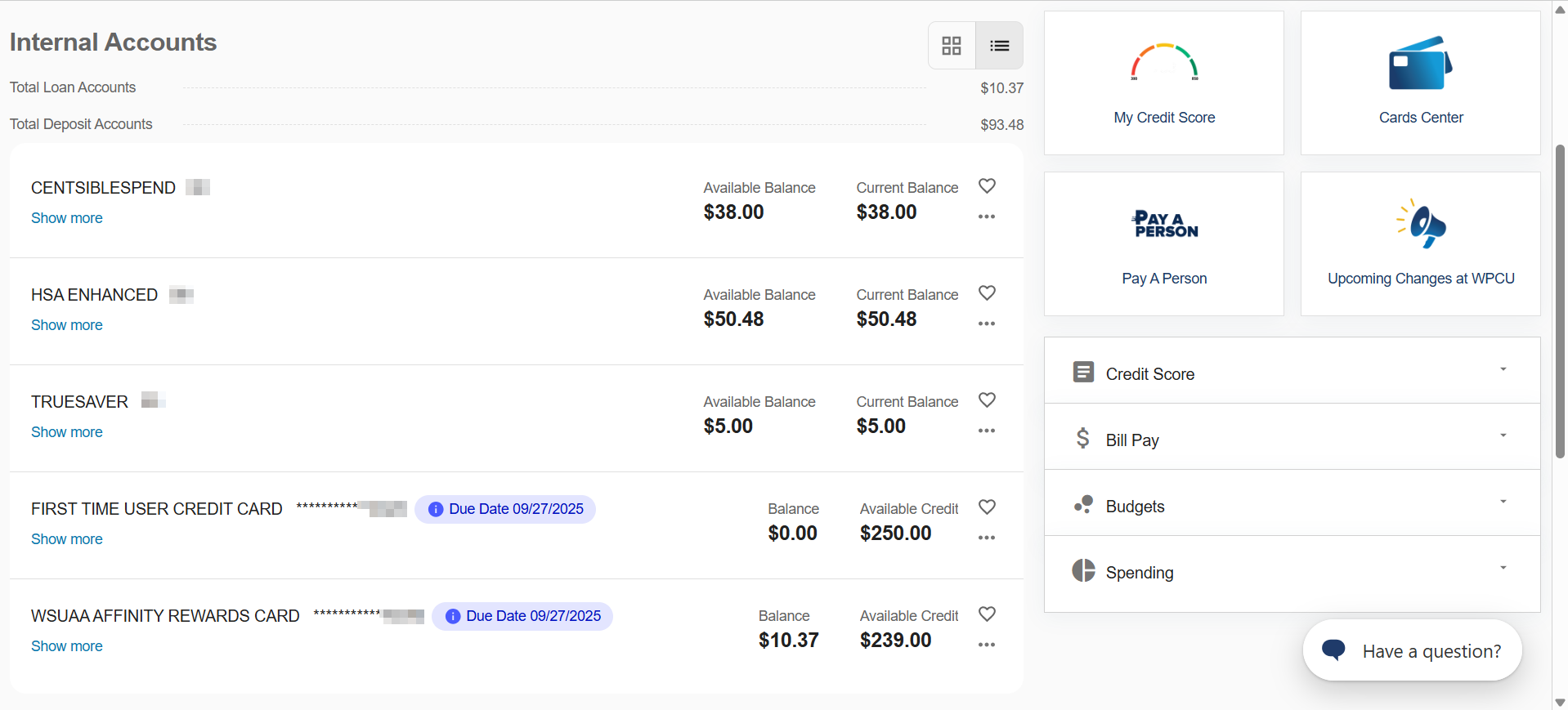Click FIRST TIME USER available credit $250.00

tap(895, 534)
